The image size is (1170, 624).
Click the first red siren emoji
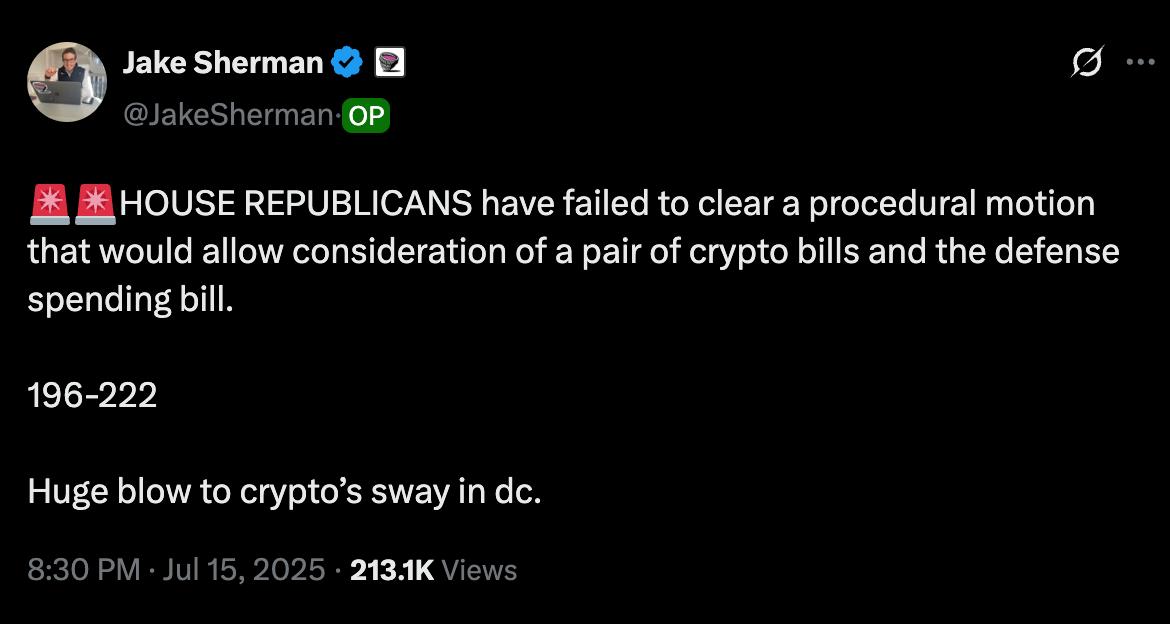click(50, 205)
